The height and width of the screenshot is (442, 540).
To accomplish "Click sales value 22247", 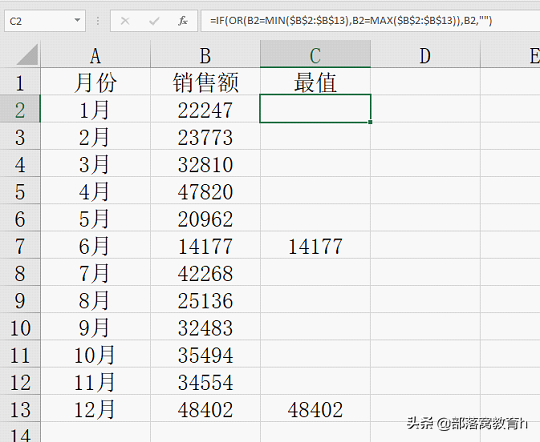I will 205,110.
